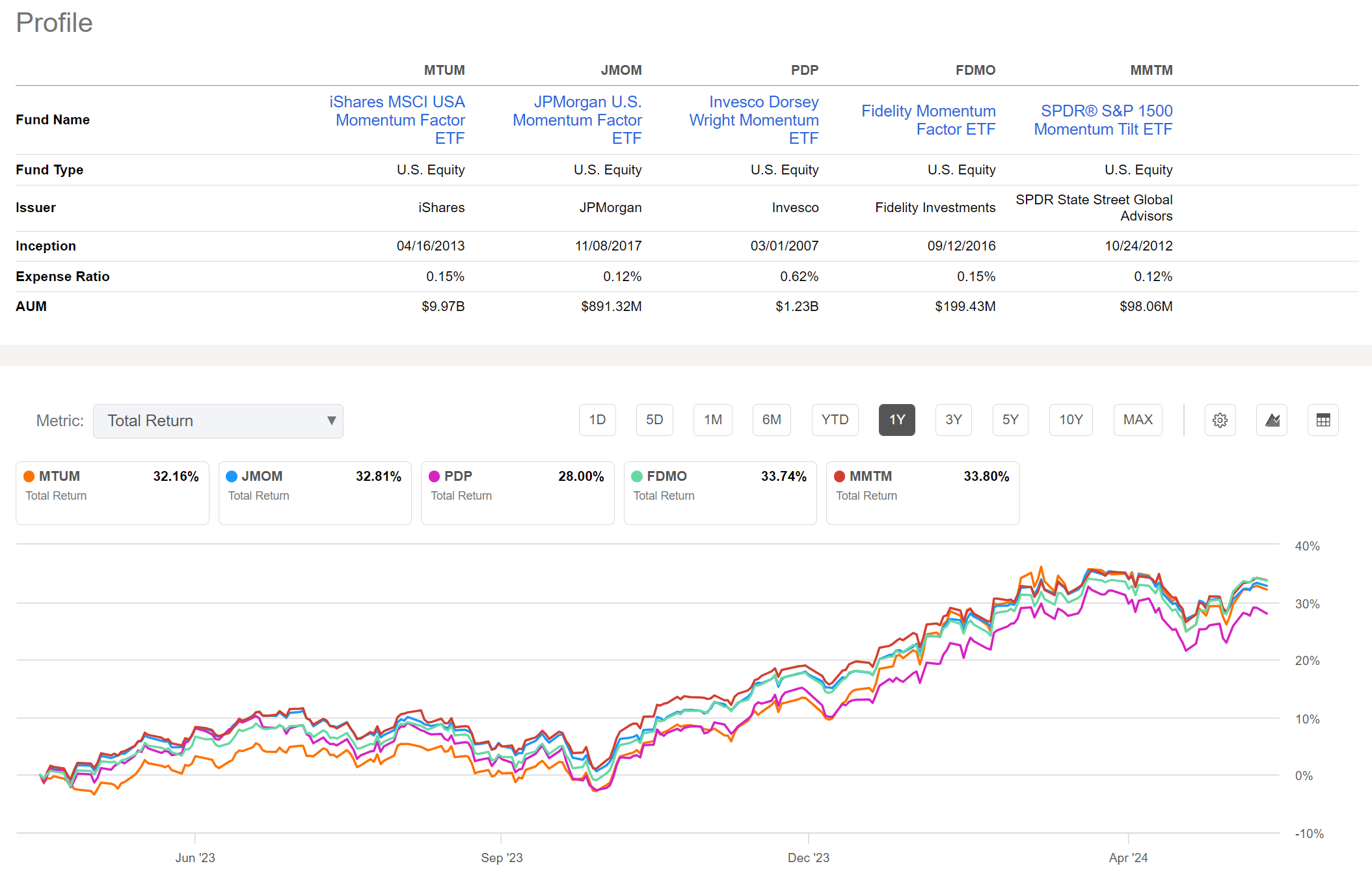The image size is (1372, 894).
Task: Click the blue JMOM color swatch
Action: (232, 476)
